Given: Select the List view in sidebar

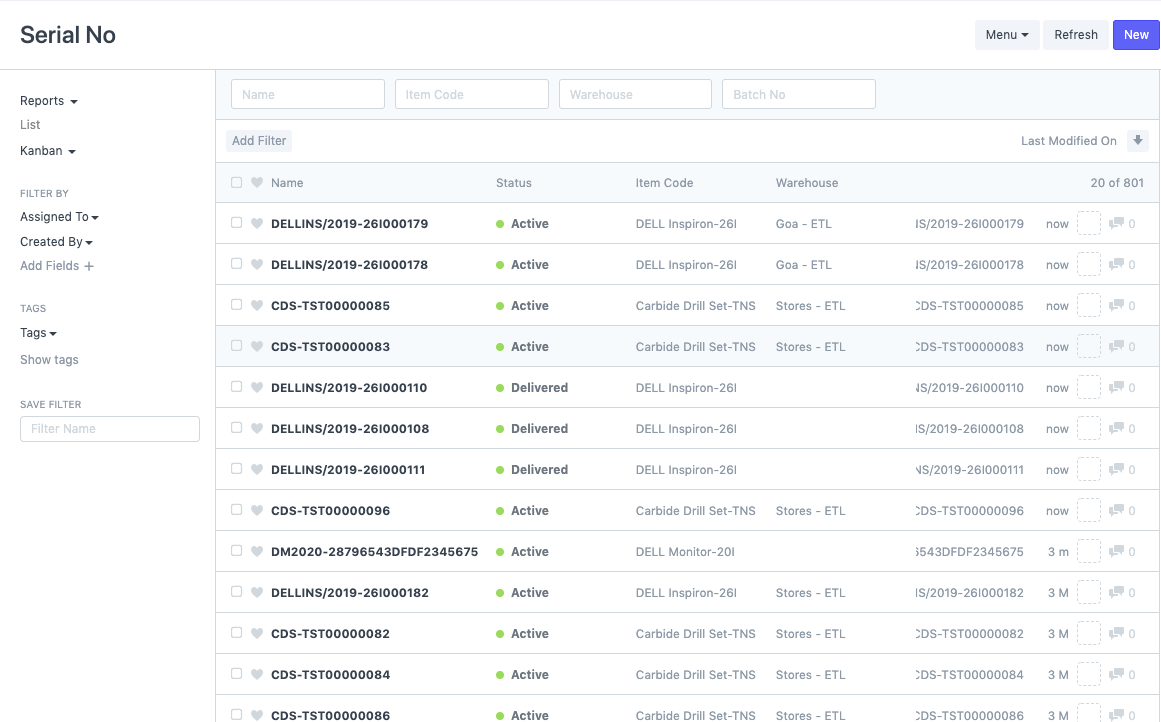Looking at the screenshot, I should pos(30,125).
